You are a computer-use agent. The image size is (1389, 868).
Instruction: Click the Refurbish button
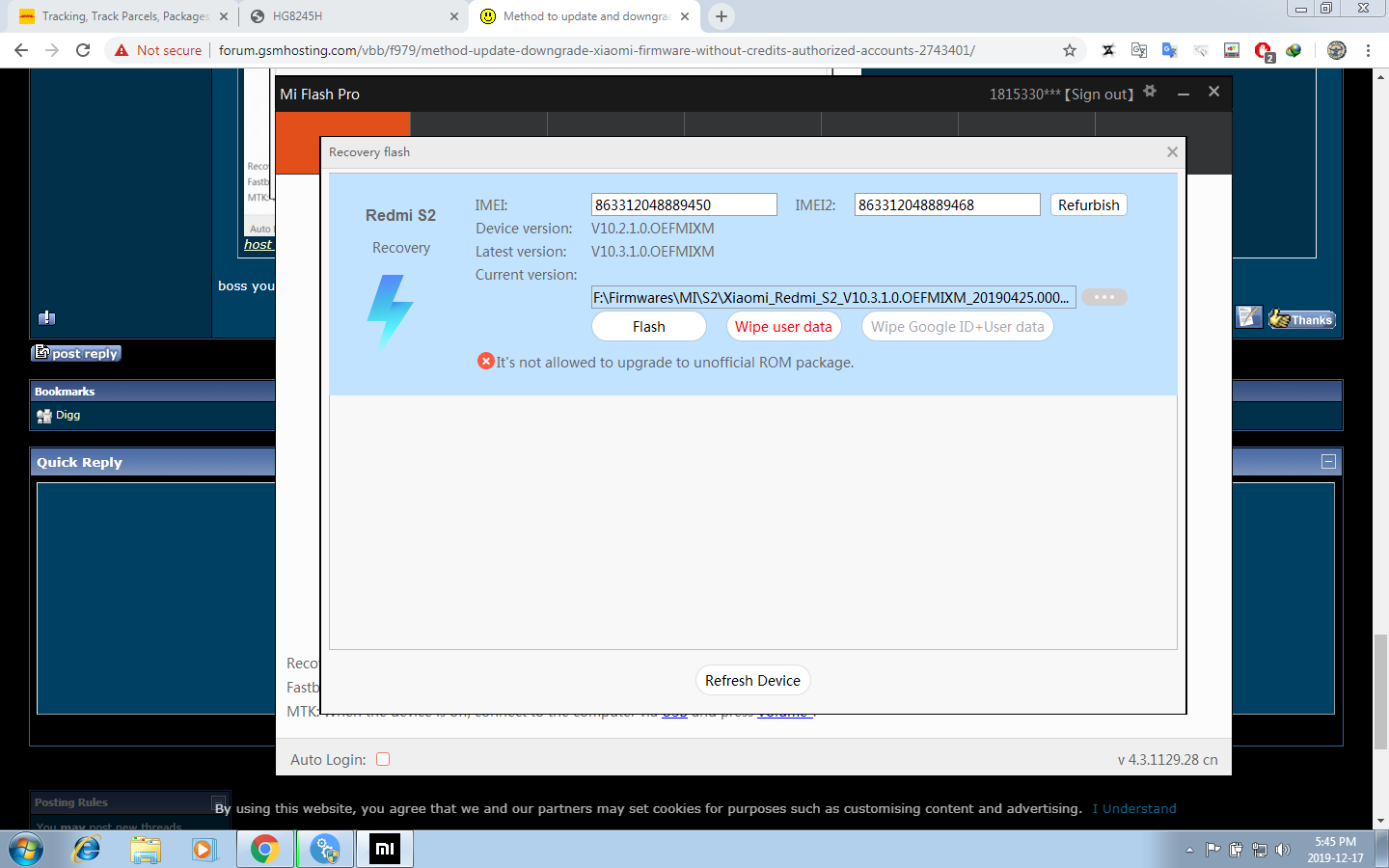(x=1089, y=204)
